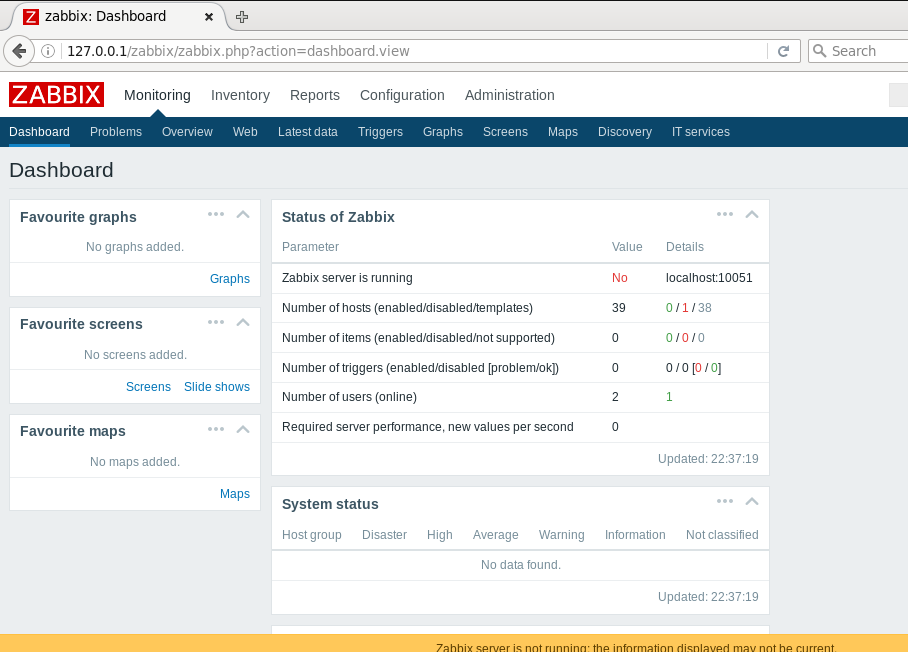The height and width of the screenshot is (652, 908).
Task: Reload the page with the refresh icon
Action: (x=783, y=51)
